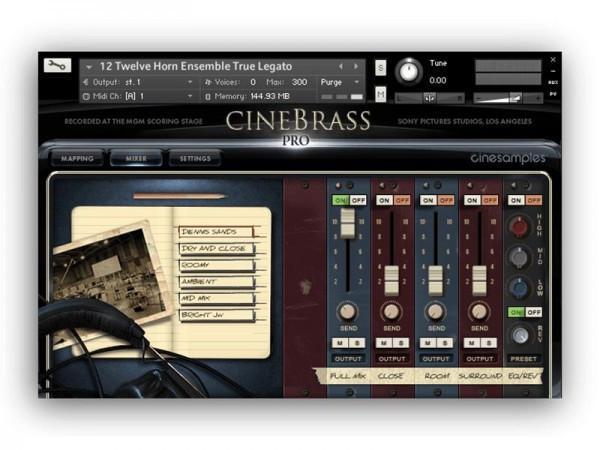Mute the instrument with the M button

380,94
